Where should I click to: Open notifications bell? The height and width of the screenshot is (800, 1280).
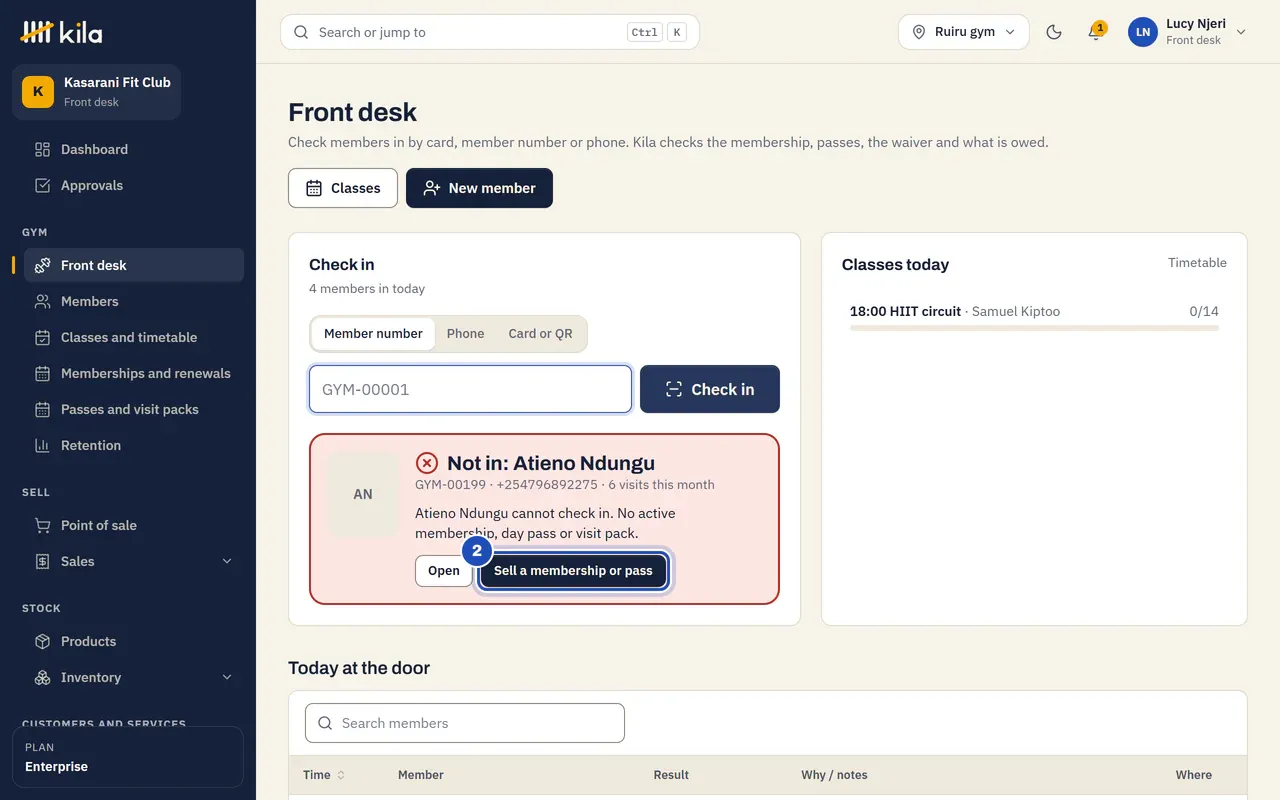[1095, 32]
